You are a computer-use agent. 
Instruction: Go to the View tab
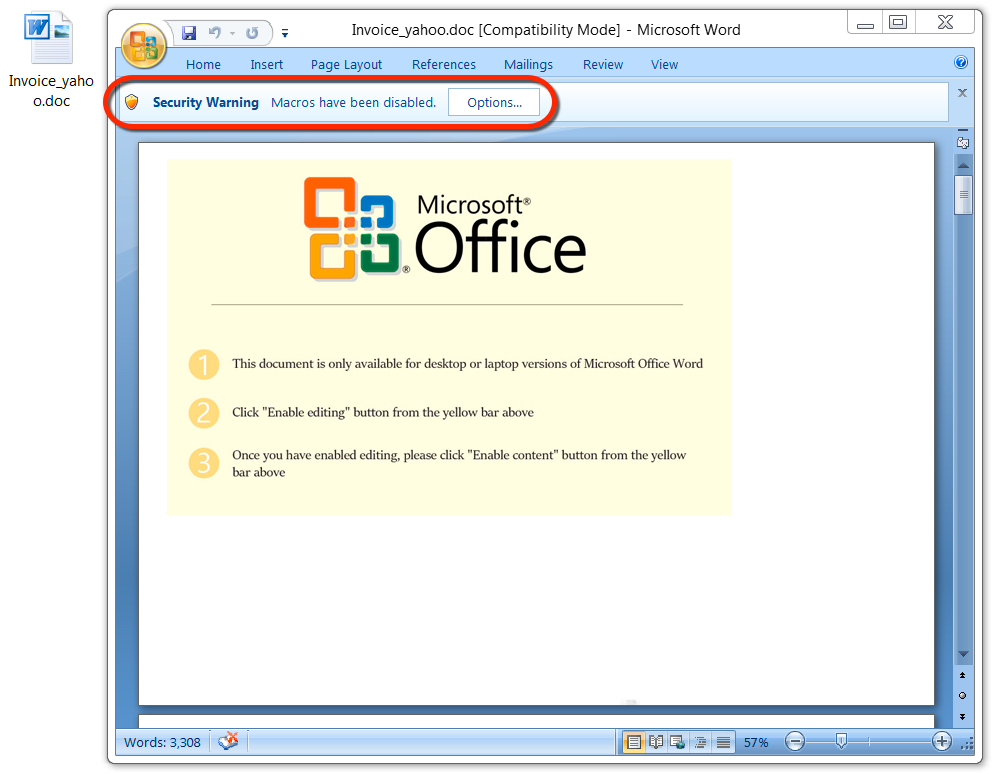(x=664, y=65)
